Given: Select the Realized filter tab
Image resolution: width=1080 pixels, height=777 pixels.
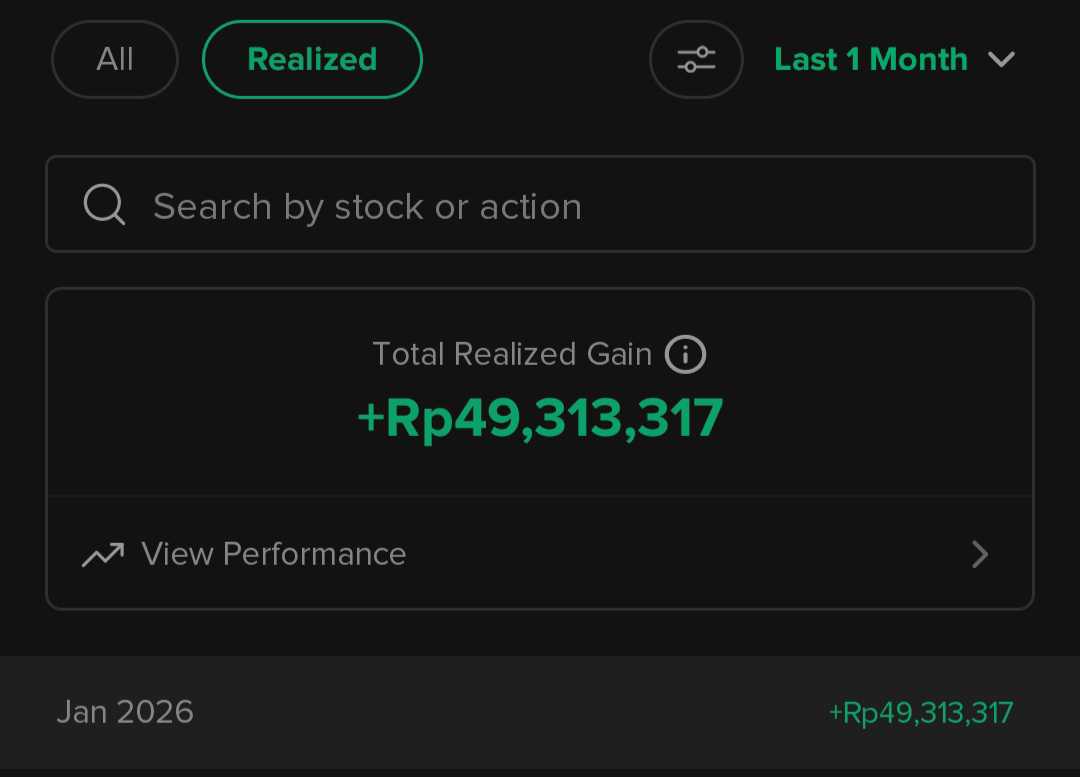Looking at the screenshot, I should 312,60.
